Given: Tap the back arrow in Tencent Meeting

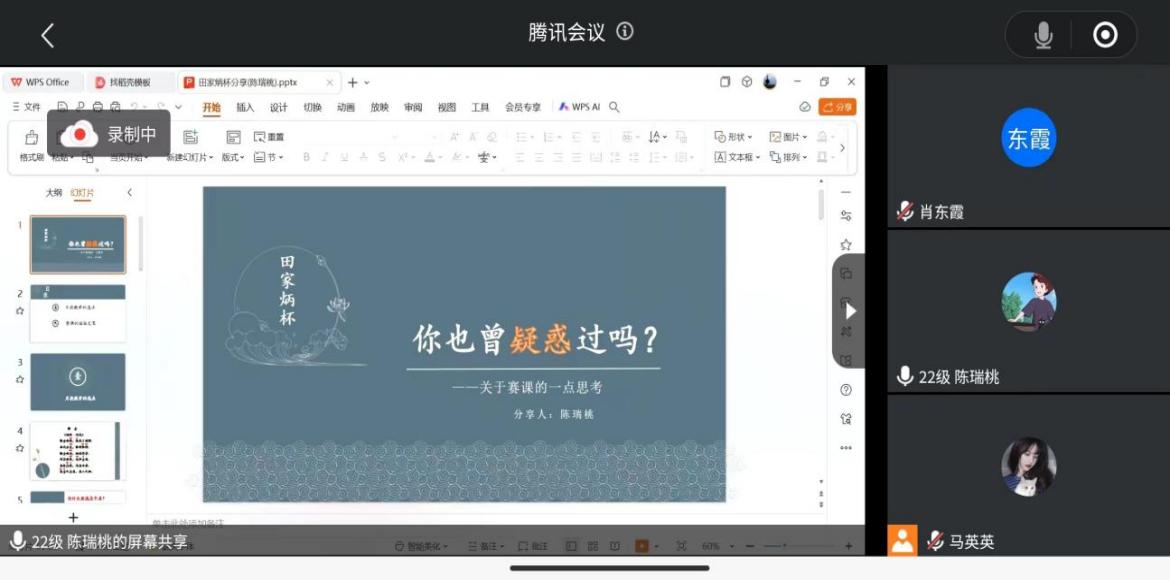Looking at the screenshot, I should click(47, 36).
